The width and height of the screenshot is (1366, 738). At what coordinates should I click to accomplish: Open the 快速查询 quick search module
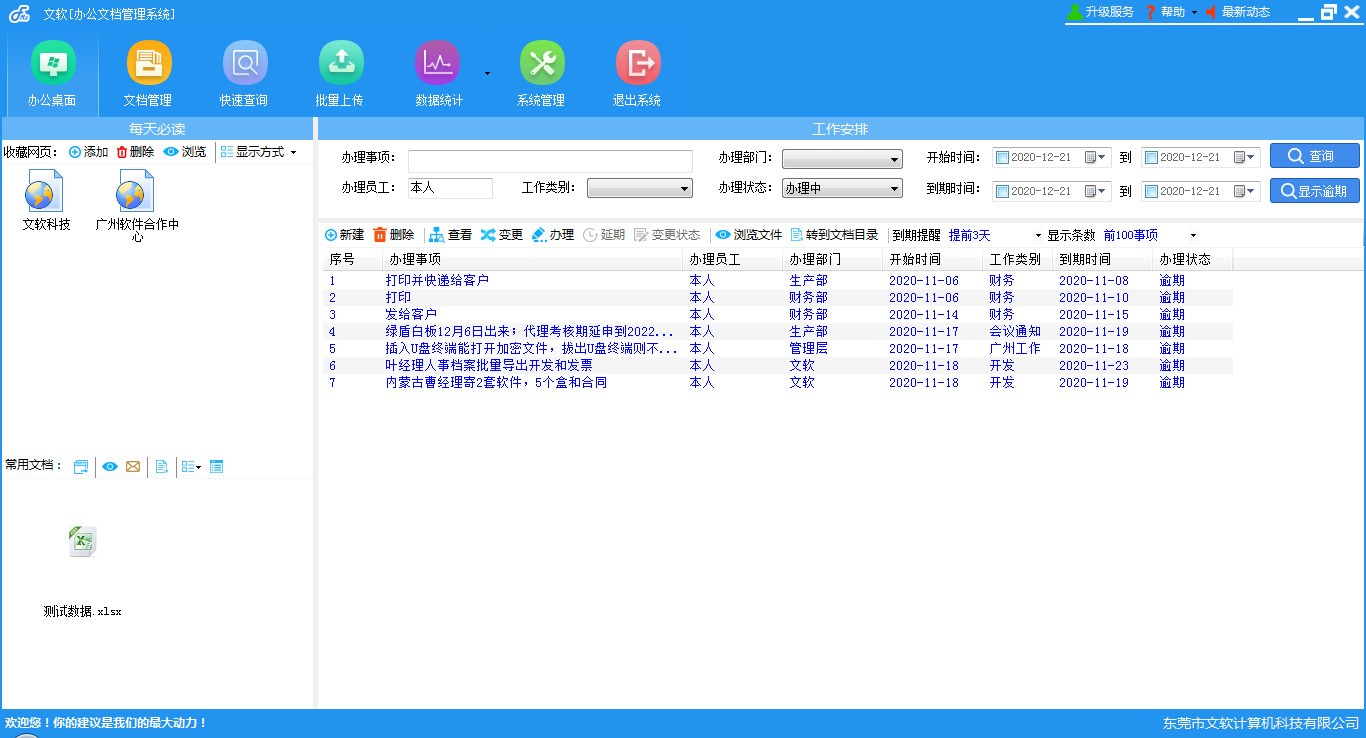tap(244, 74)
